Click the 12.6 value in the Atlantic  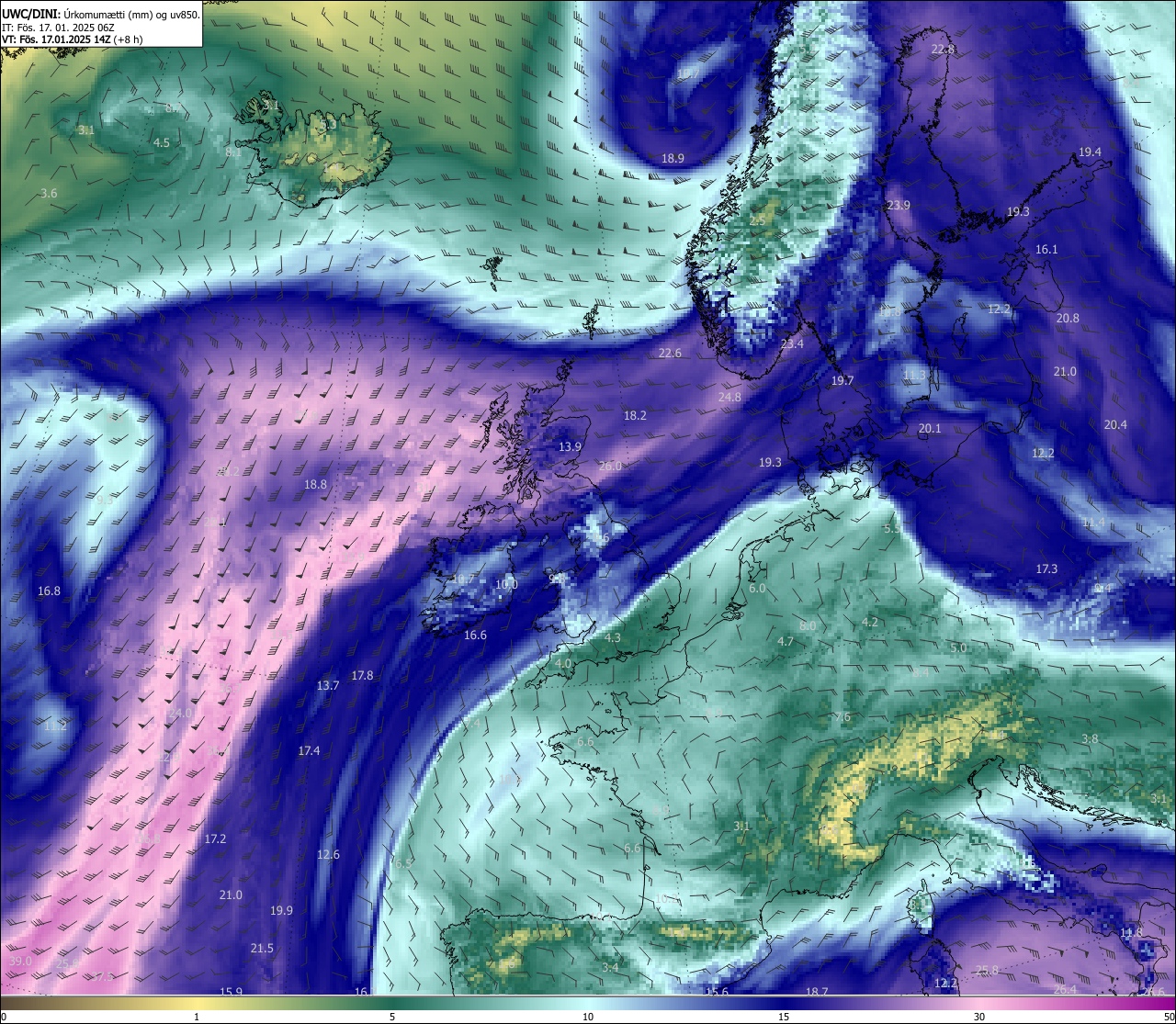[329, 855]
